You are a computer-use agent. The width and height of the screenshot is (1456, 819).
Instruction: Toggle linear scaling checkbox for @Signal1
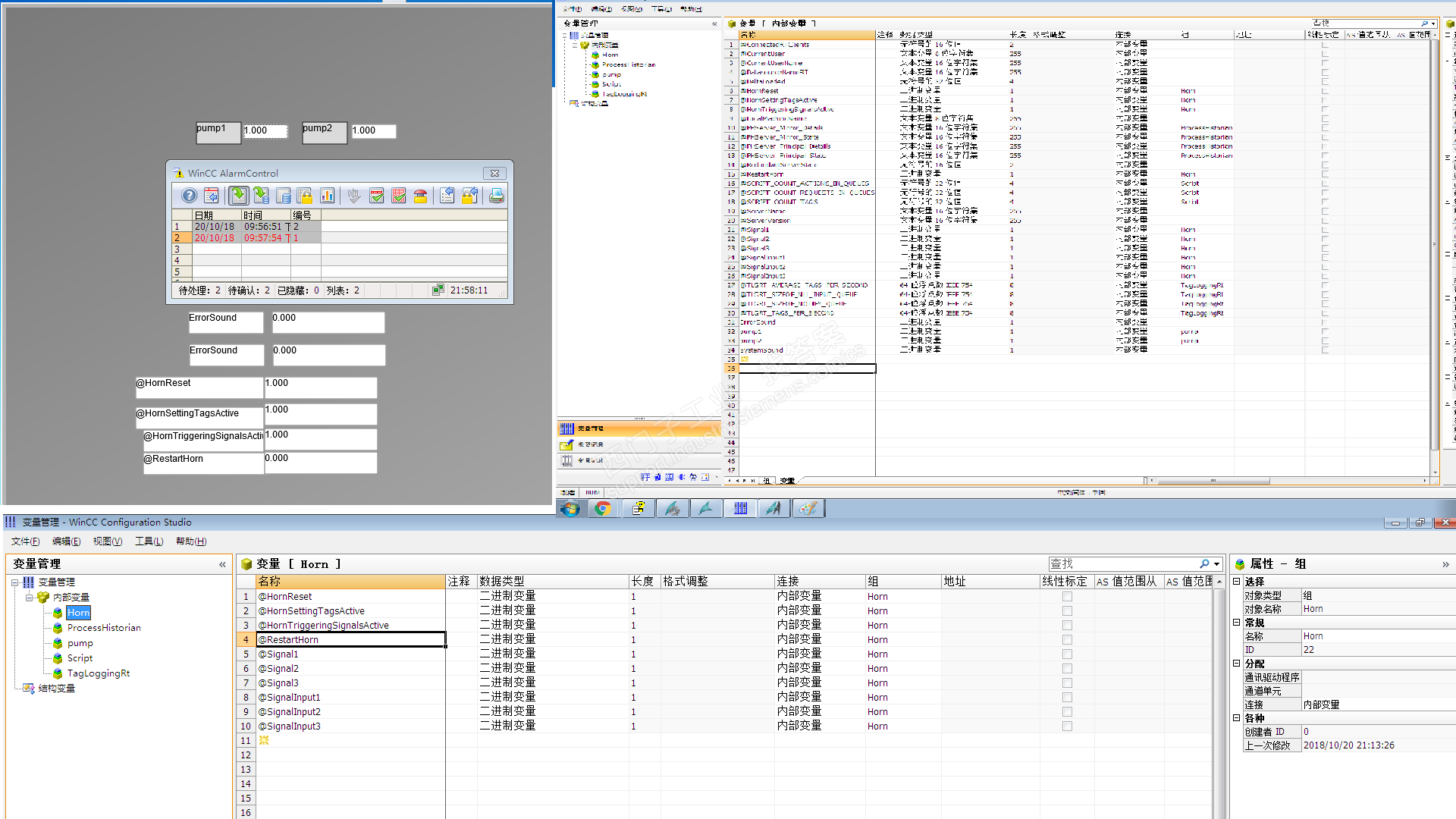[x=1067, y=654]
